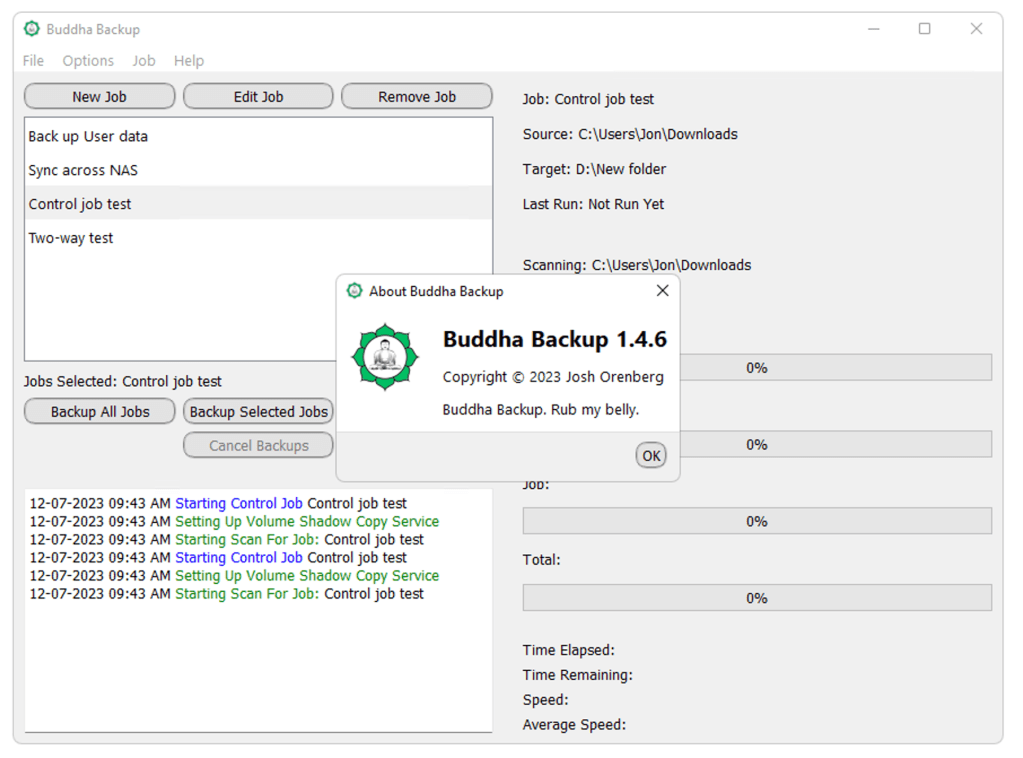
Task: Click the Remove Job button
Action: pyautogui.click(x=417, y=97)
